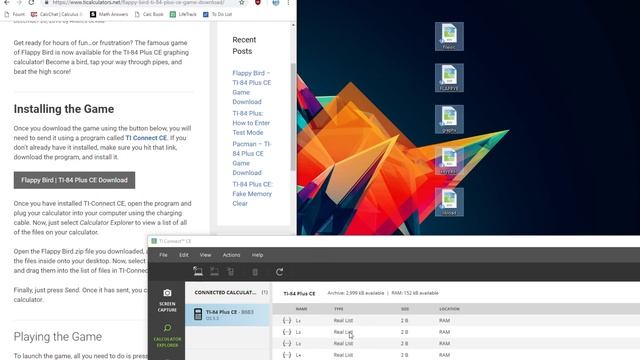Select the fileioc file on desktop
The image size is (640, 360).
click(x=449, y=36)
